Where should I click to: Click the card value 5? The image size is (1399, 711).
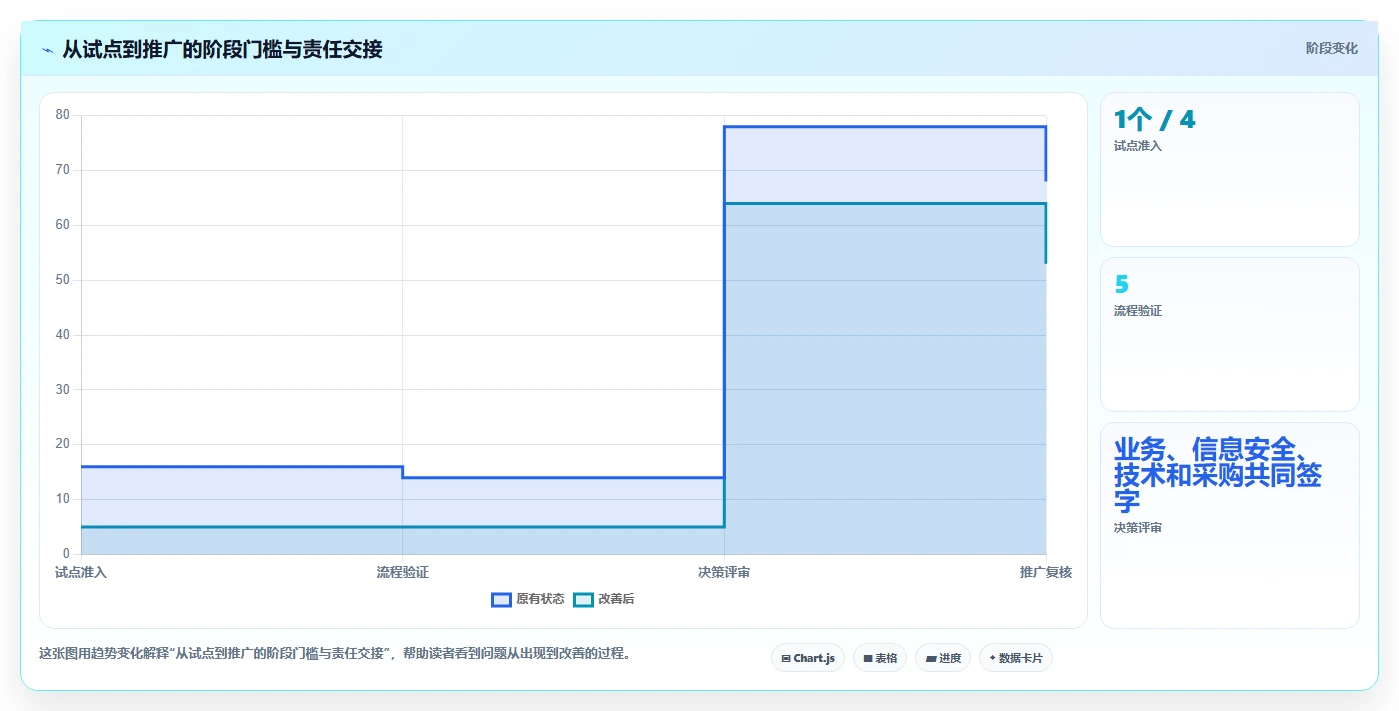tap(1121, 285)
